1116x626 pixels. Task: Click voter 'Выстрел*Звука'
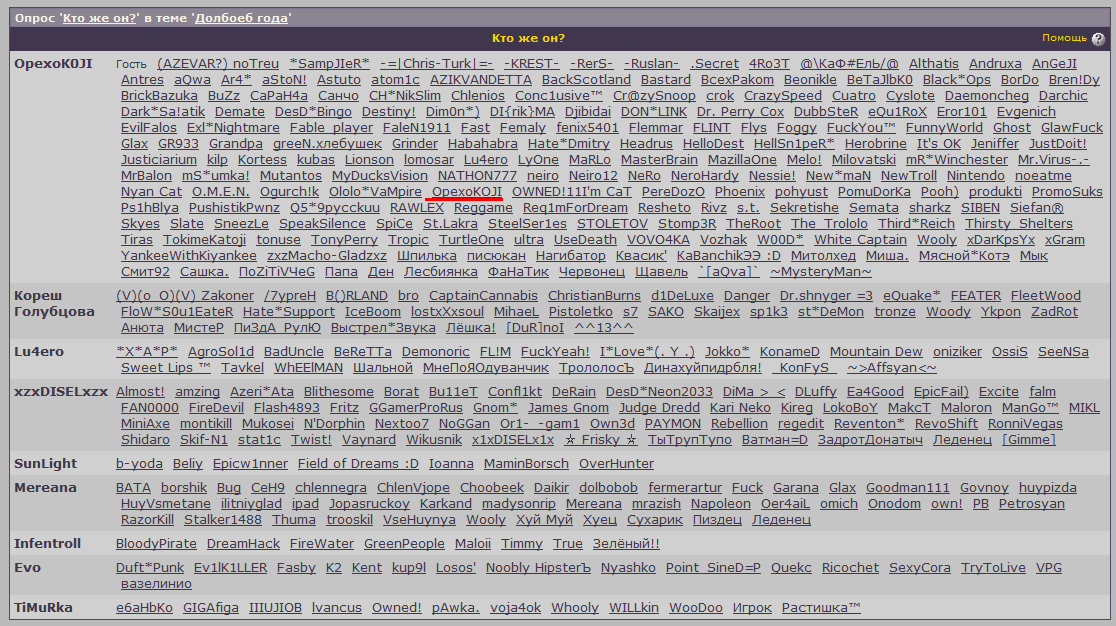click(x=383, y=327)
